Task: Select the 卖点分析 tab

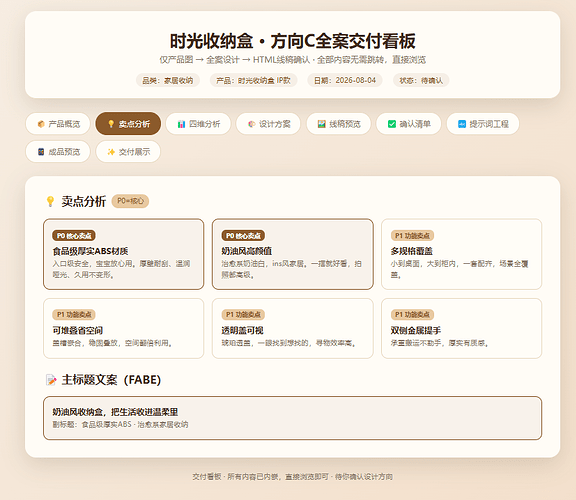Action: [x=128, y=124]
